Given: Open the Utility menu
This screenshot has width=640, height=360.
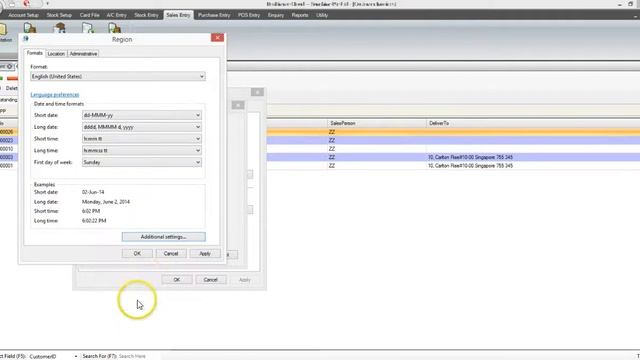Looking at the screenshot, I should (x=322, y=15).
